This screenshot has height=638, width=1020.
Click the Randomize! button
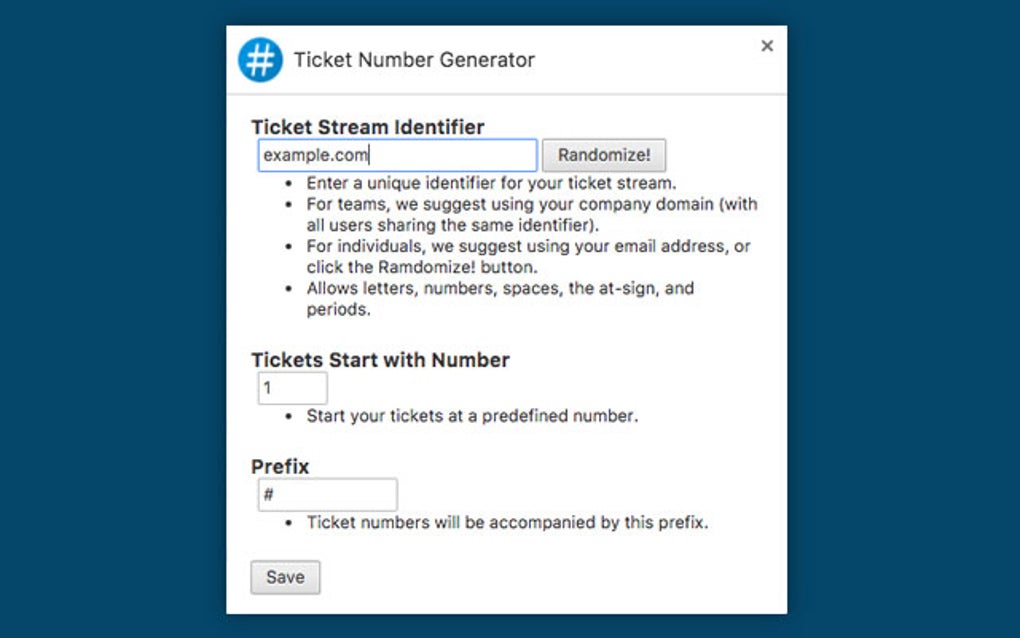click(x=603, y=155)
